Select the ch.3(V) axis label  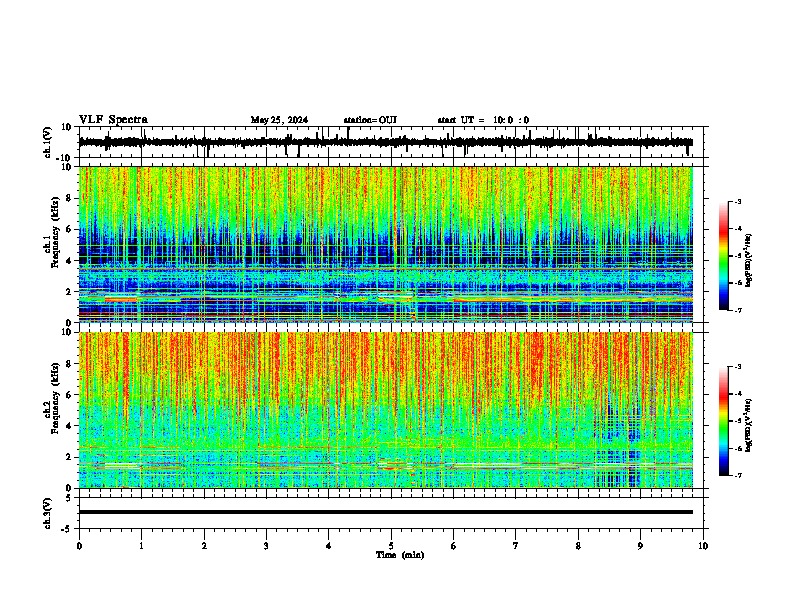(x=48, y=513)
